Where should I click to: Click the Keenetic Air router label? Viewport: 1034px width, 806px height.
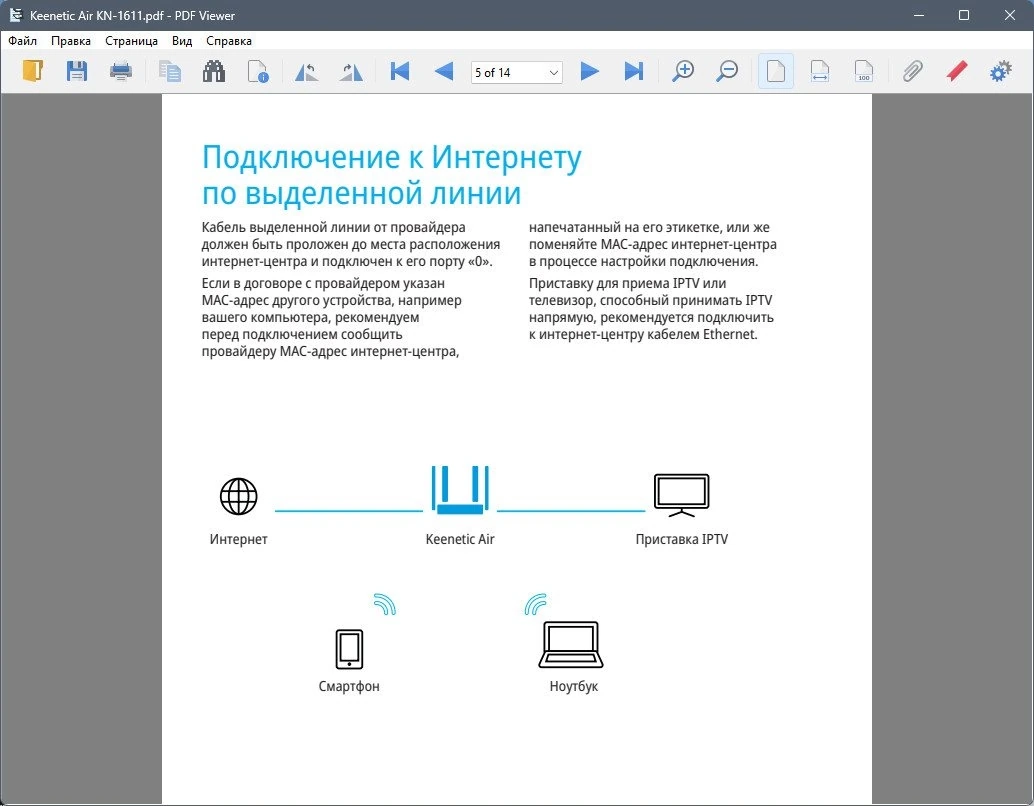tap(460, 540)
